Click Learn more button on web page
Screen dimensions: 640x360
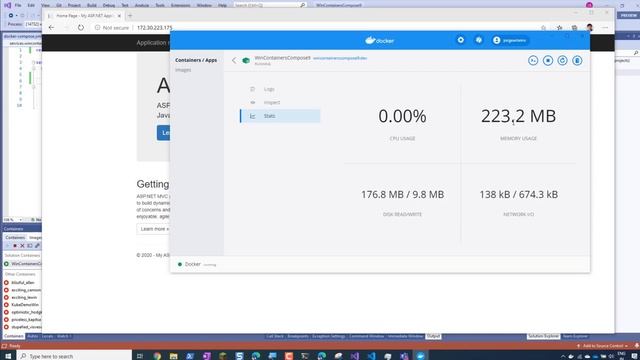coord(153,229)
